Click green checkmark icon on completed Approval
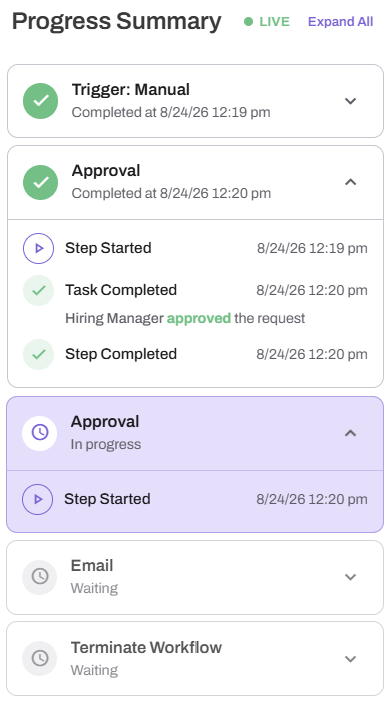The image size is (392, 703). tap(40, 182)
